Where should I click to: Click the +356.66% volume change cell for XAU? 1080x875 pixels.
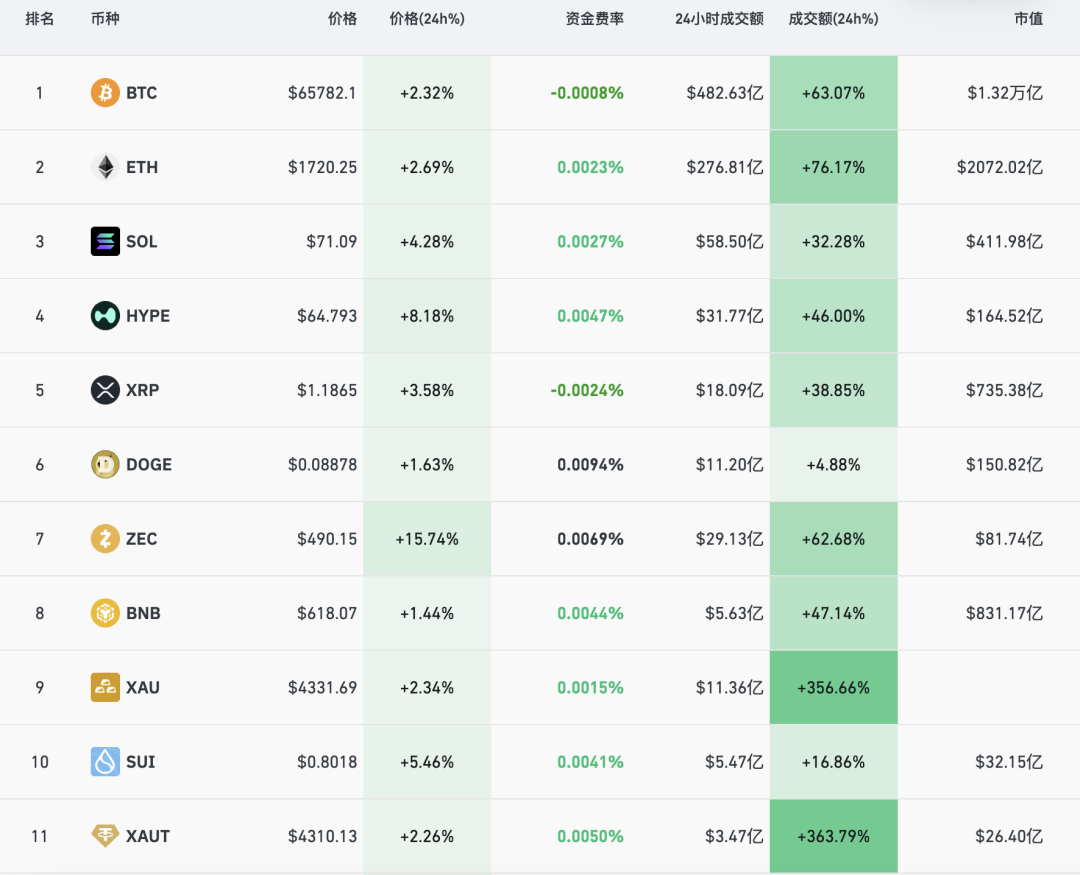click(x=833, y=688)
